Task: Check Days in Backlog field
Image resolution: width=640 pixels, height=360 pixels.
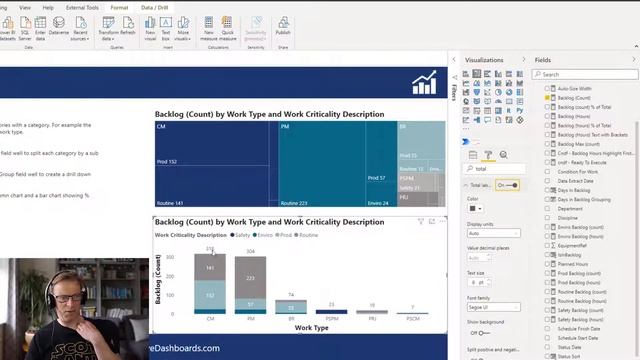Action: point(547,190)
